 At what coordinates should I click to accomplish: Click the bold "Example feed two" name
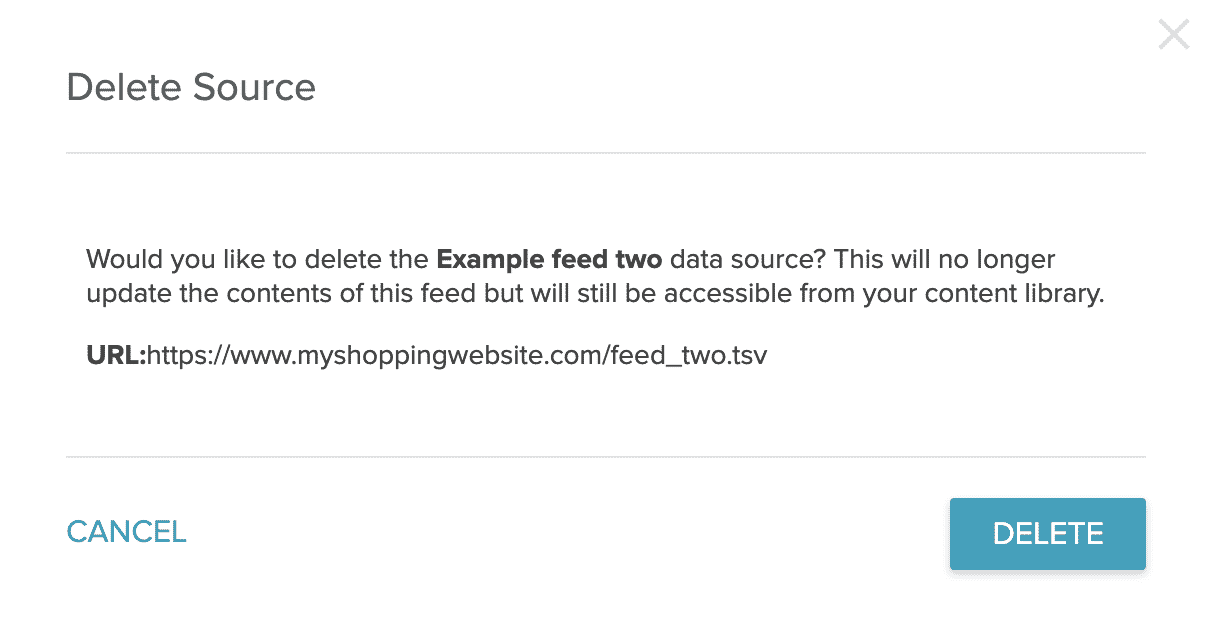tap(549, 260)
